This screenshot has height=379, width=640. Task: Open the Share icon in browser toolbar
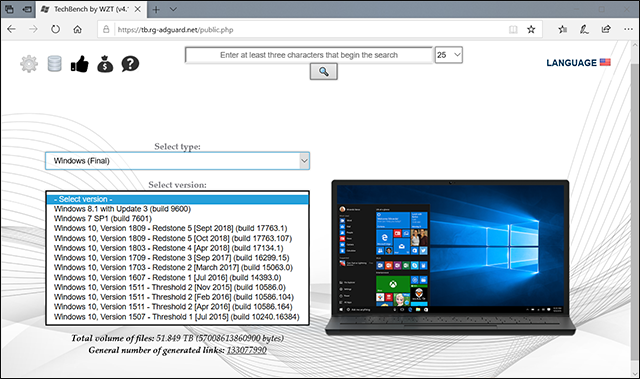[x=606, y=29]
